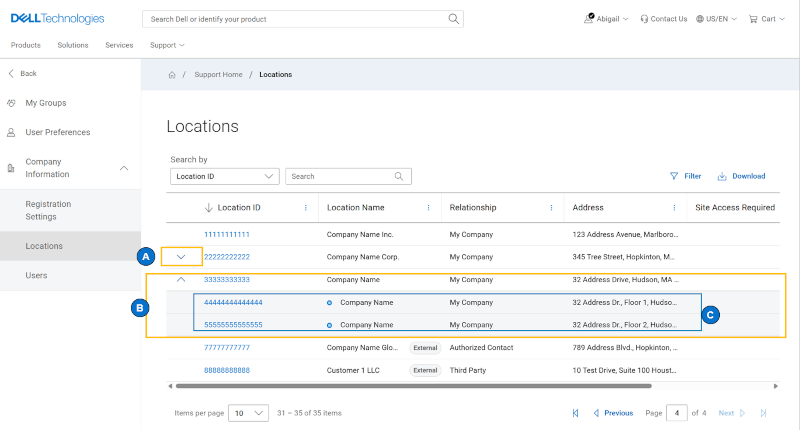
Task: Click the table horizontal scrollbar thumb
Action: click(x=413, y=386)
